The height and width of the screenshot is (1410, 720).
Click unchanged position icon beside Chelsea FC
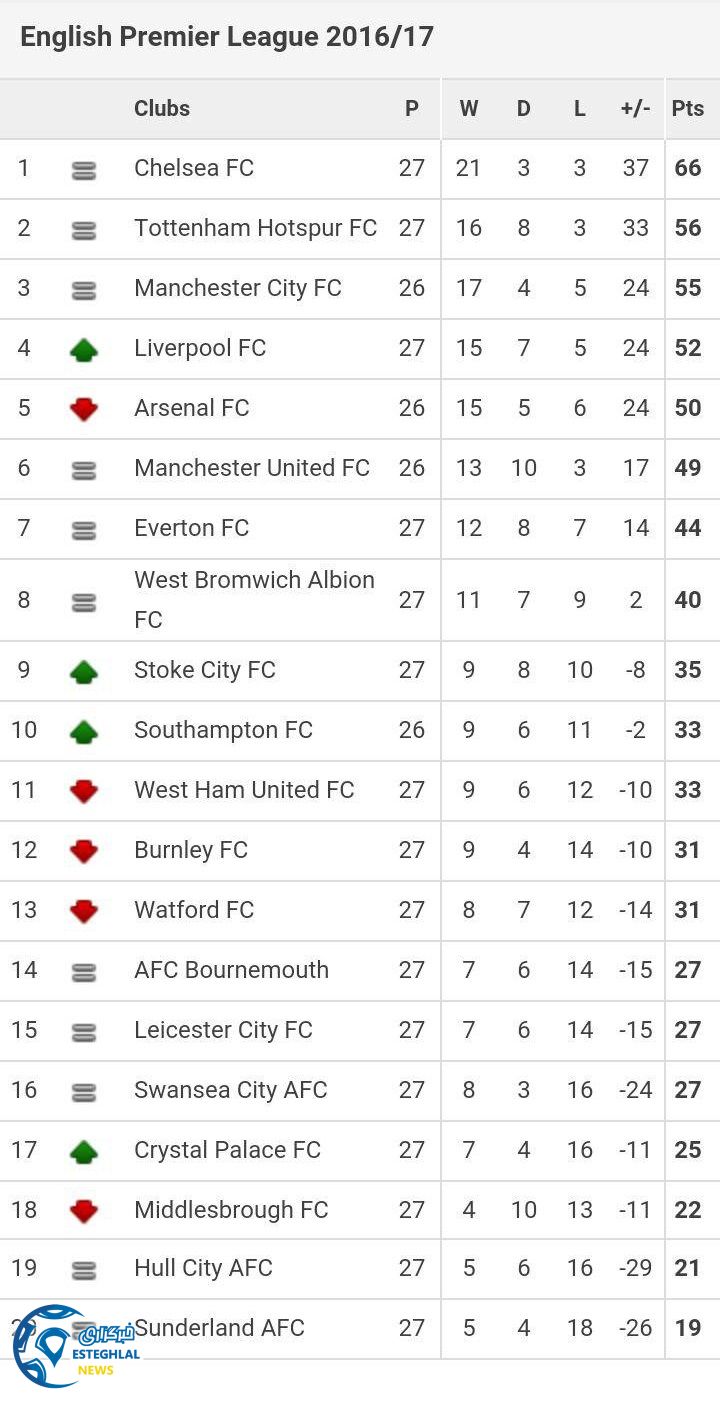pyautogui.click(x=84, y=171)
